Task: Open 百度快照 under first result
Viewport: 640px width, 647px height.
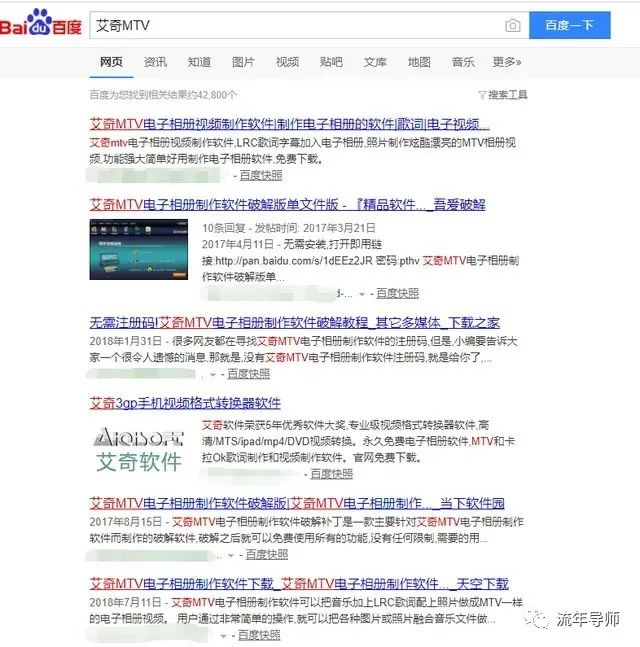Action: click(x=261, y=175)
